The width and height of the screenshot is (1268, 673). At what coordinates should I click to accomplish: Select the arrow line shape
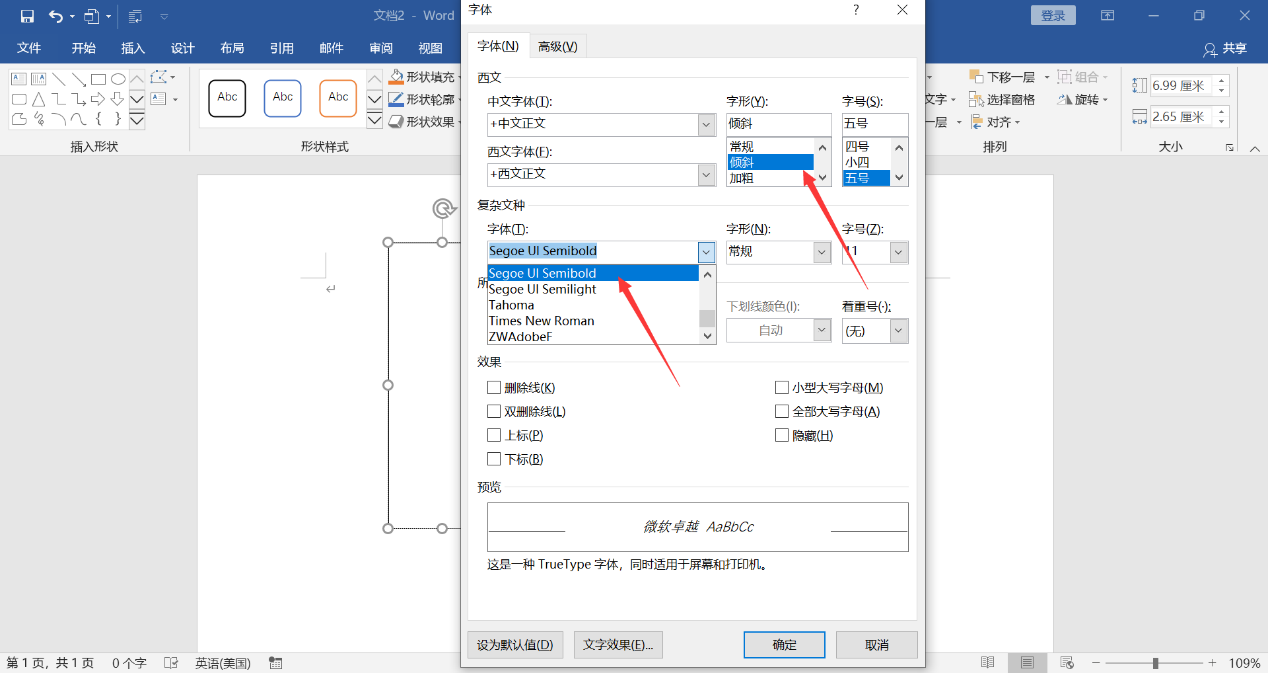click(79, 79)
